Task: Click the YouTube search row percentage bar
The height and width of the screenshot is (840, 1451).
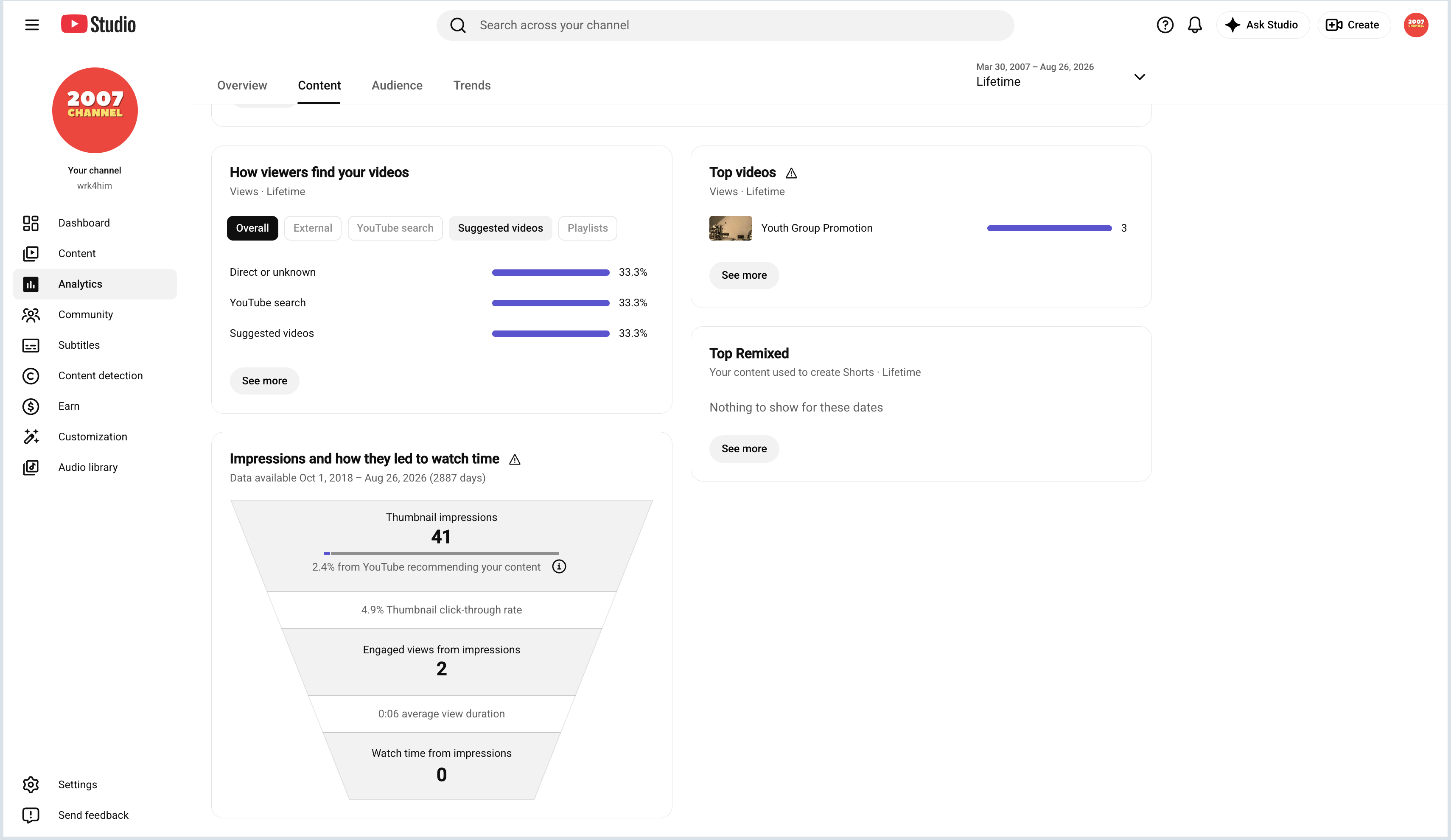Action: coord(550,303)
